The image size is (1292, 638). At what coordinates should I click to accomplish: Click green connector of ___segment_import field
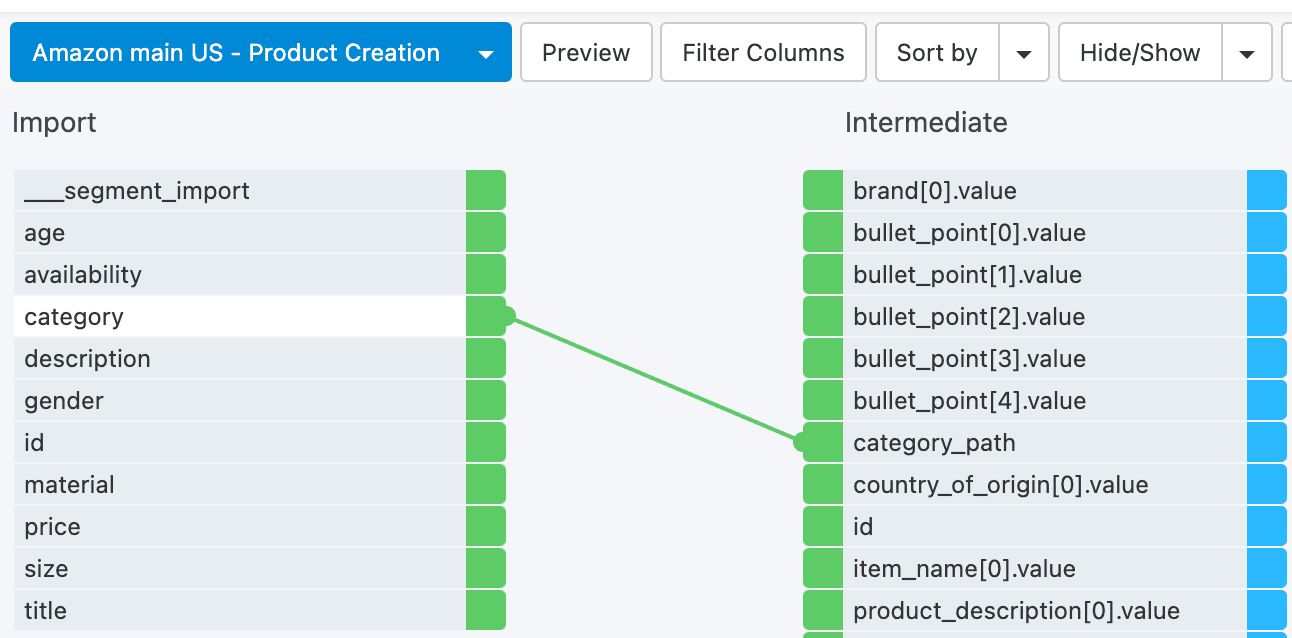(x=486, y=191)
